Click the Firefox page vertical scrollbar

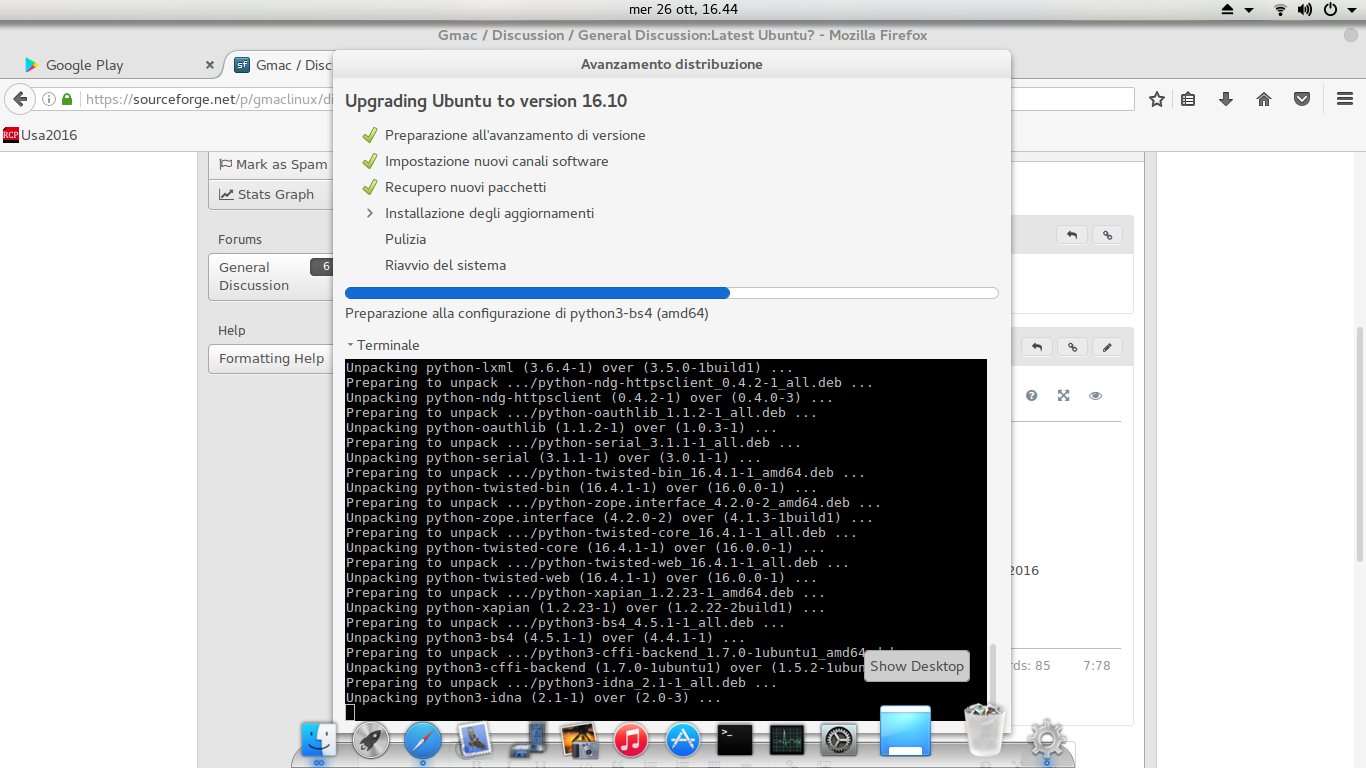(x=1360, y=445)
